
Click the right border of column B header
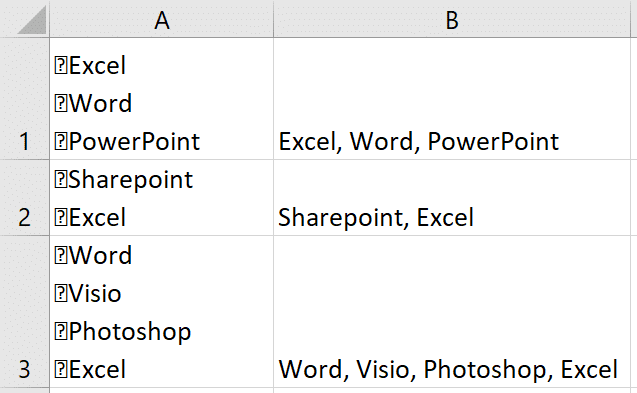(x=631, y=19)
